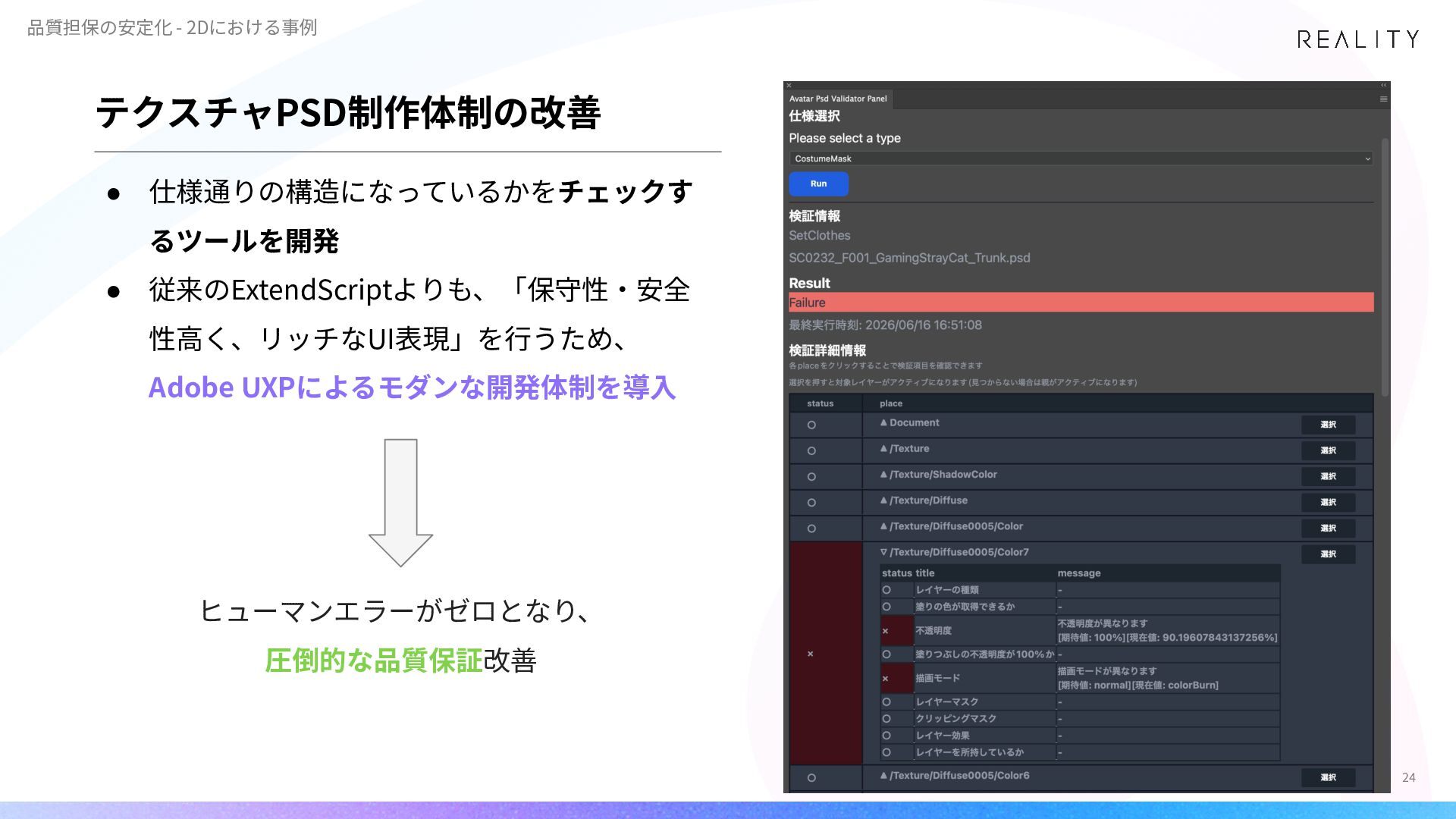
Task: Click the status circle beside レイヤーマスク
Action: pos(886,701)
